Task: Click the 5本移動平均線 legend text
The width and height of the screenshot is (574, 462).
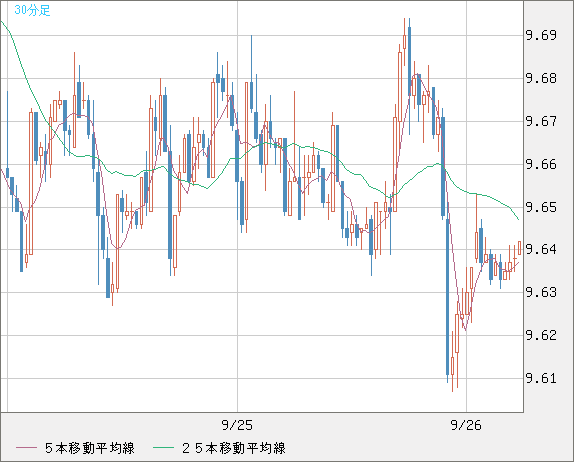Action: click(x=90, y=448)
